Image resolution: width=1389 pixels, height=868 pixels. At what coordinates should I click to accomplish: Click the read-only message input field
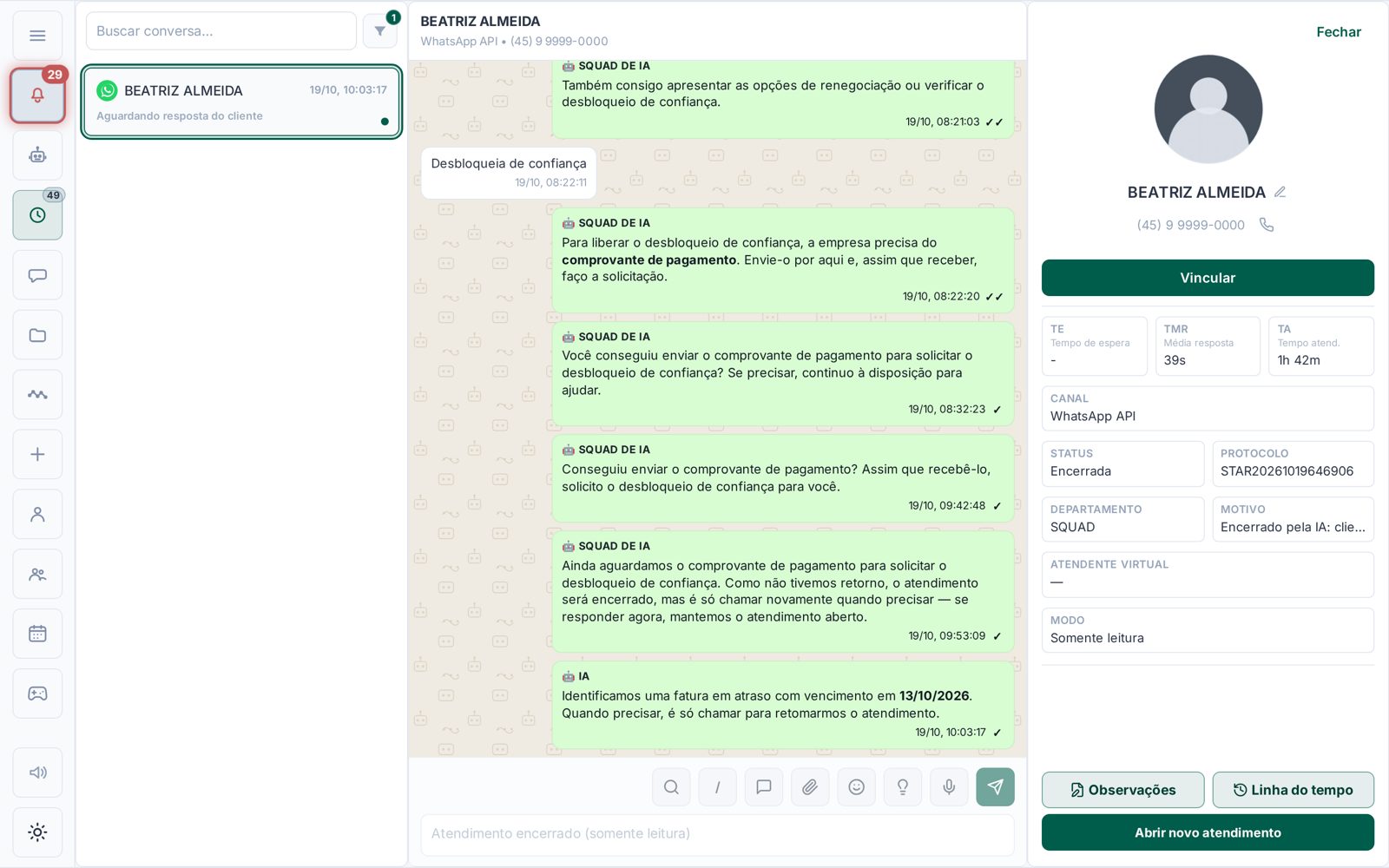(x=717, y=834)
